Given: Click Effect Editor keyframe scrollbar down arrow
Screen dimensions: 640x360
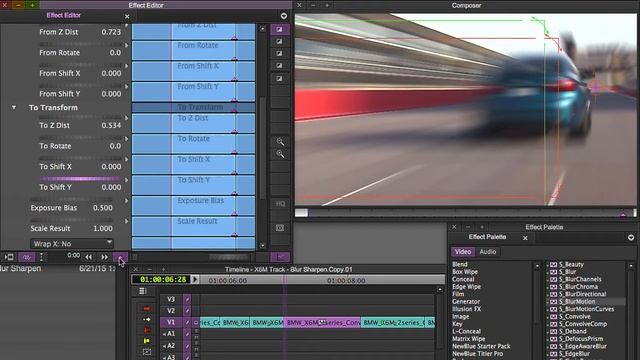Looking at the screenshot, I should [x=262, y=246].
